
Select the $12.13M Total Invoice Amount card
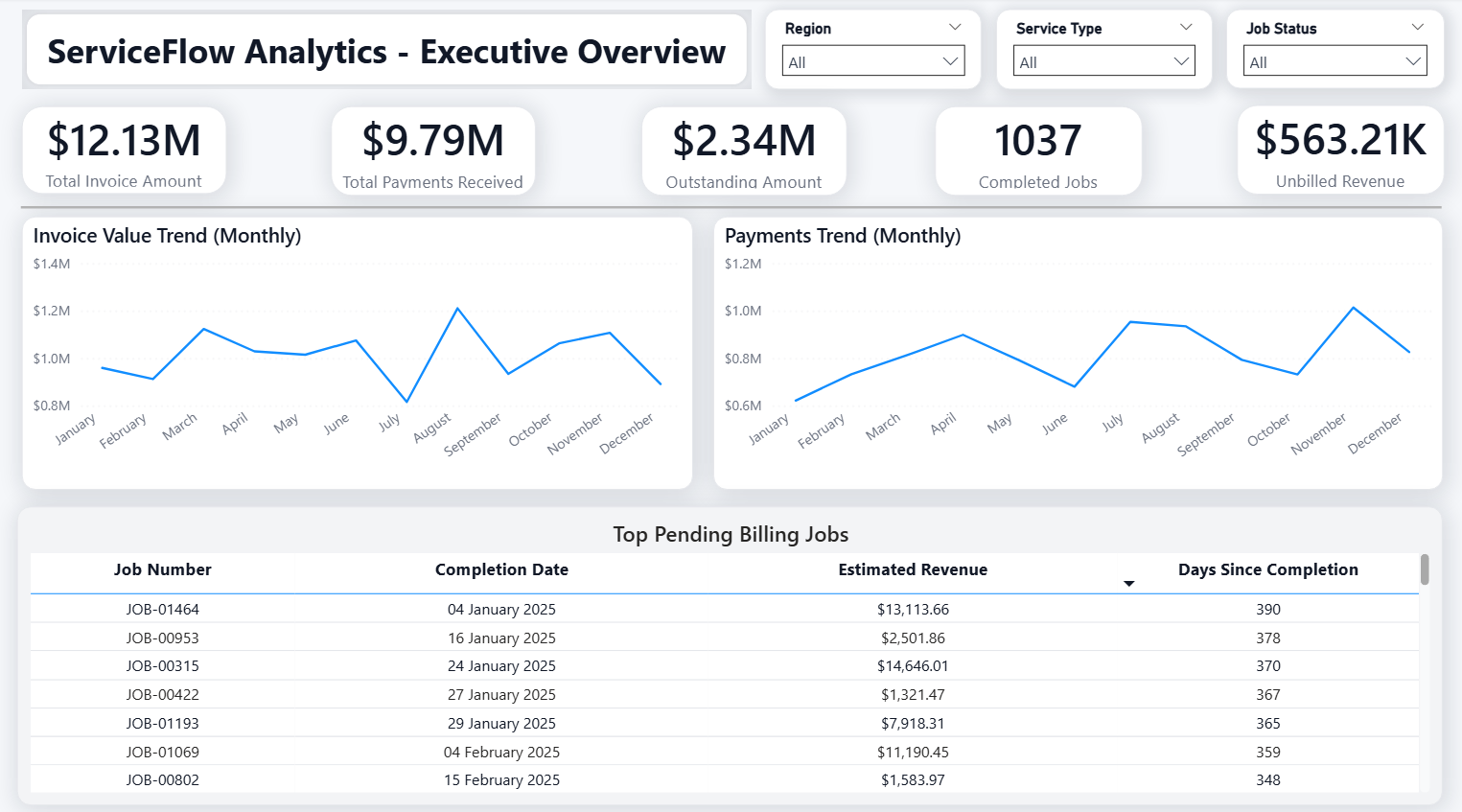[x=125, y=151]
